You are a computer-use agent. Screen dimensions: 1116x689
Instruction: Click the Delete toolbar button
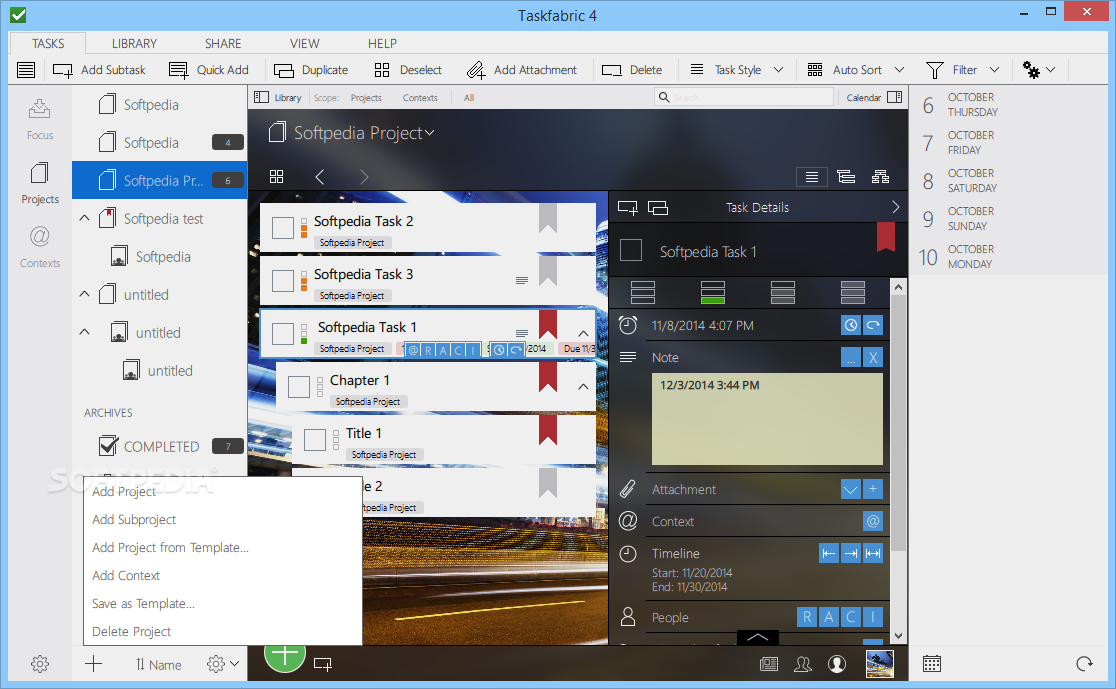point(632,70)
